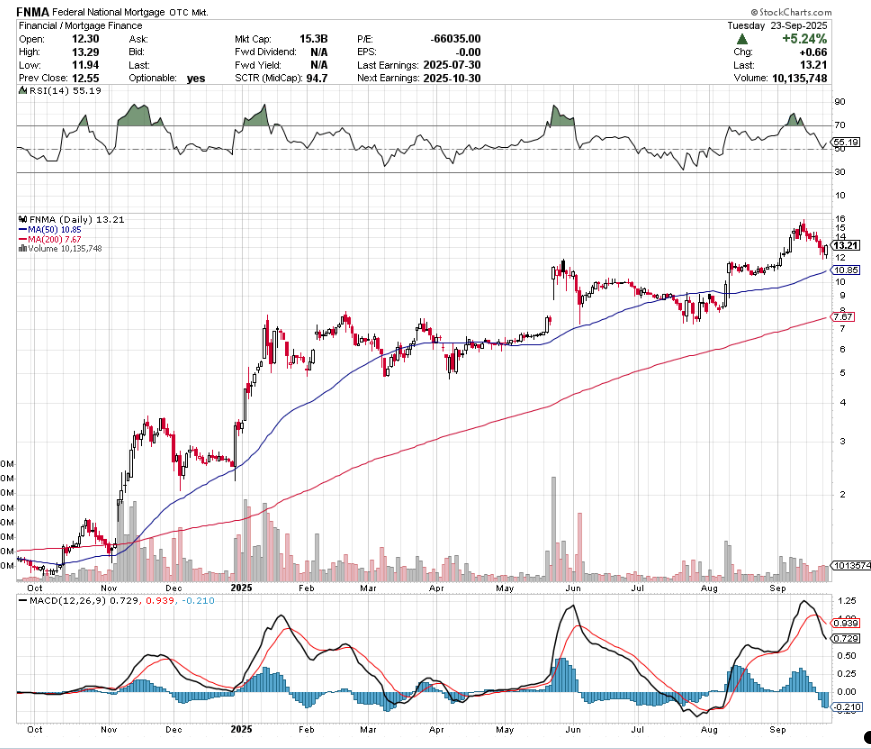Click the FNMA (Daily) 13.21 legend label
871x749 pixels.
77,219
